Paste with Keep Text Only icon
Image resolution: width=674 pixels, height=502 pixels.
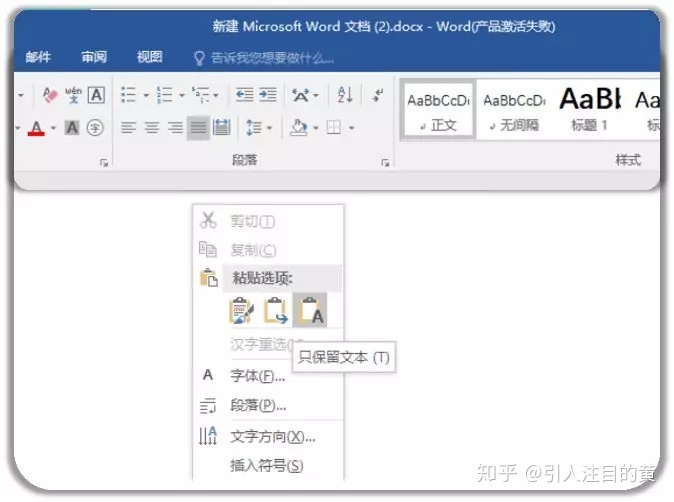[309, 310]
